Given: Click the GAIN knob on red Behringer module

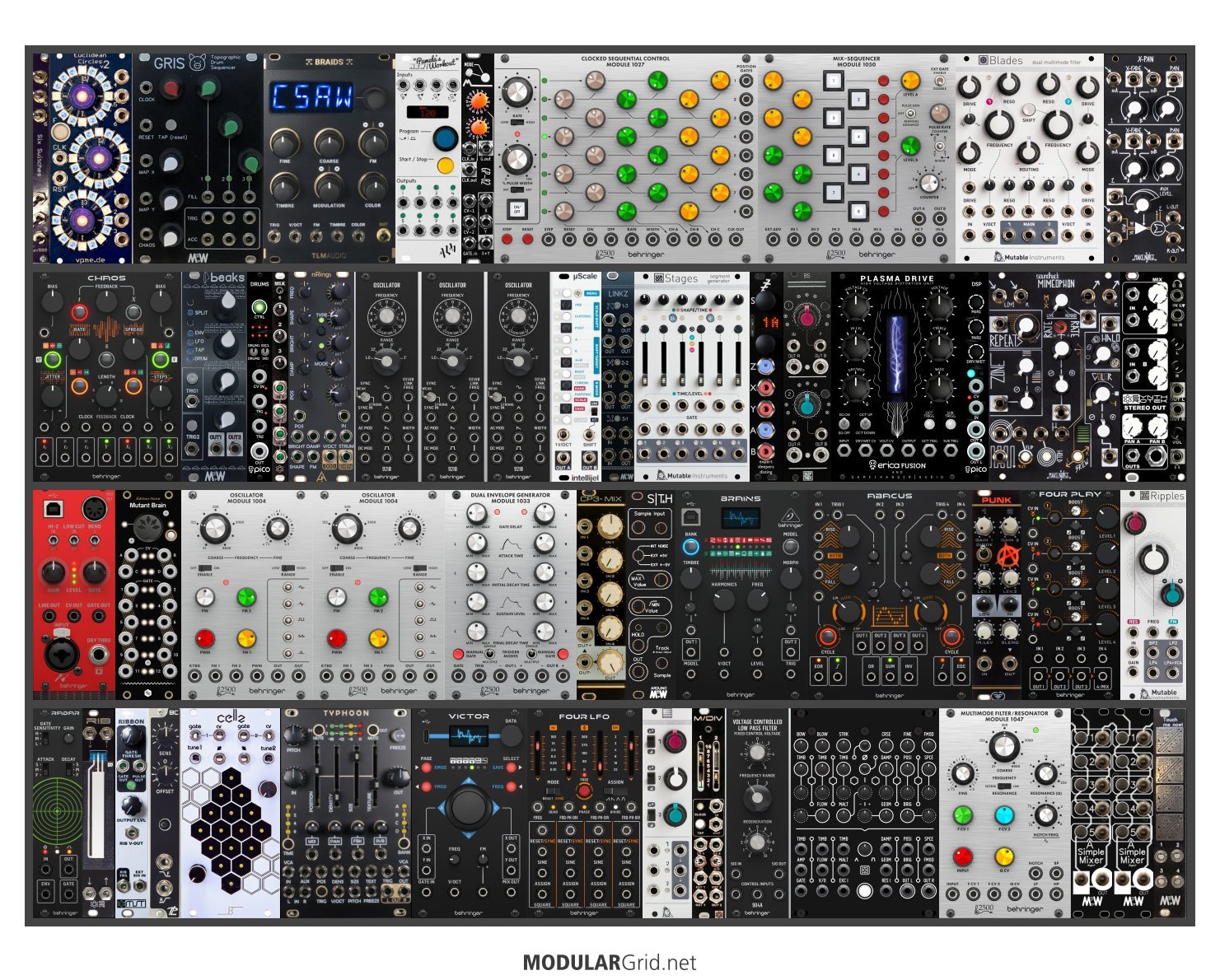Looking at the screenshot, I should 53,571.
